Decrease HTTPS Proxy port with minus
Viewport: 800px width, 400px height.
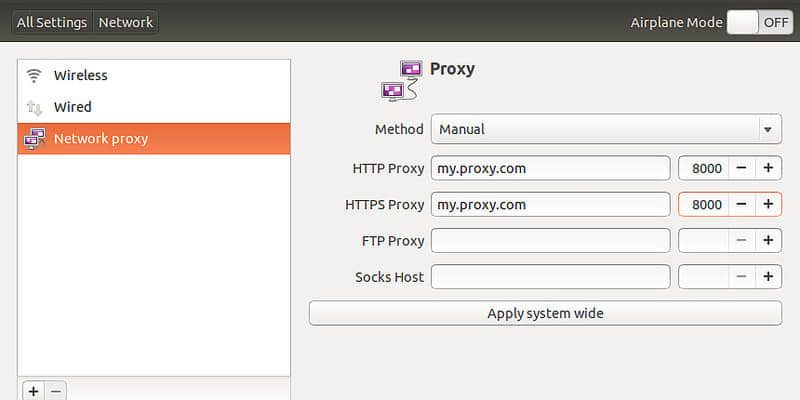[x=742, y=205]
